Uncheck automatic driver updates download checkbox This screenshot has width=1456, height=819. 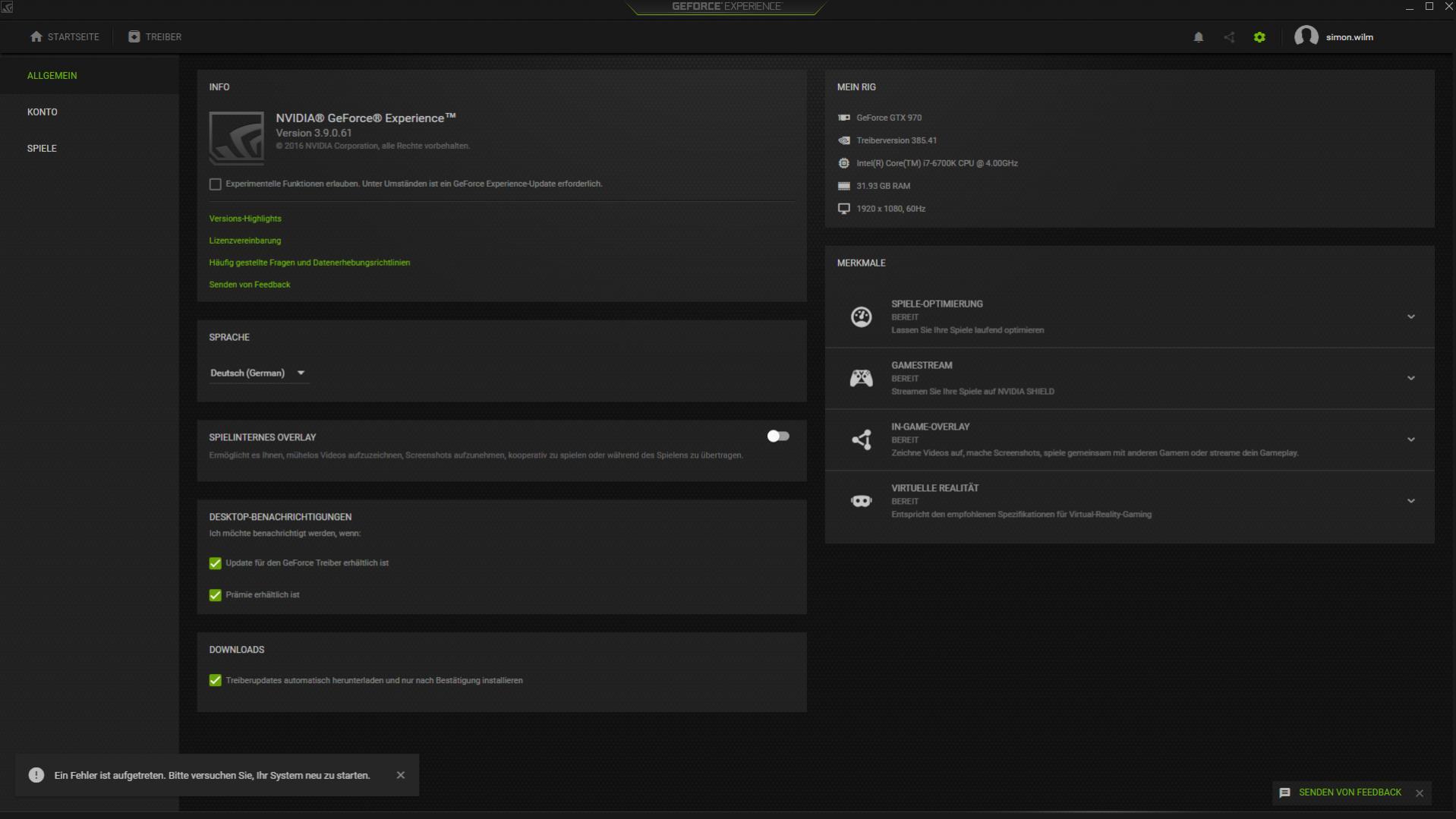pyautogui.click(x=216, y=681)
